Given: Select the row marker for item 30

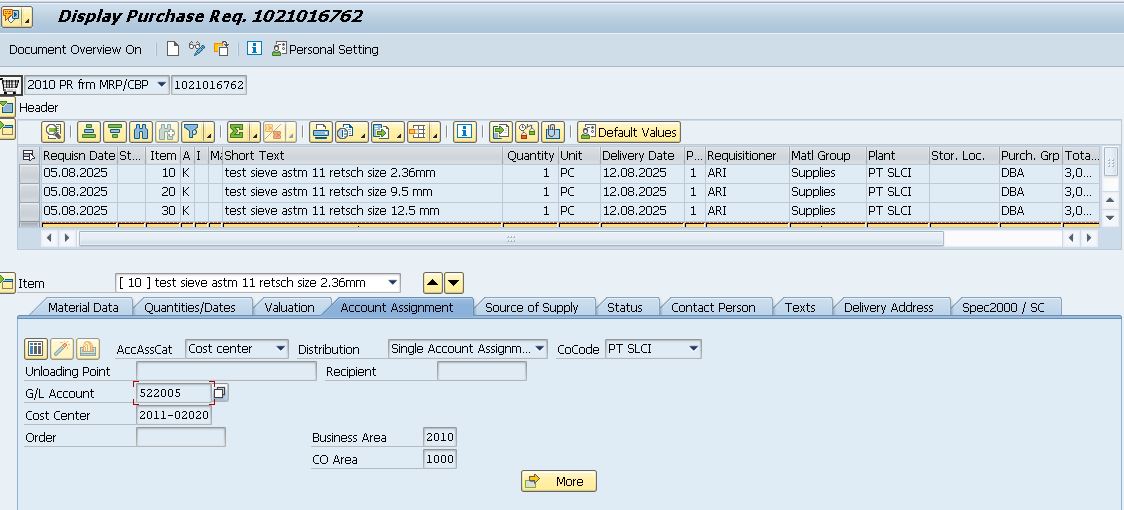Looking at the screenshot, I should click(29, 211).
